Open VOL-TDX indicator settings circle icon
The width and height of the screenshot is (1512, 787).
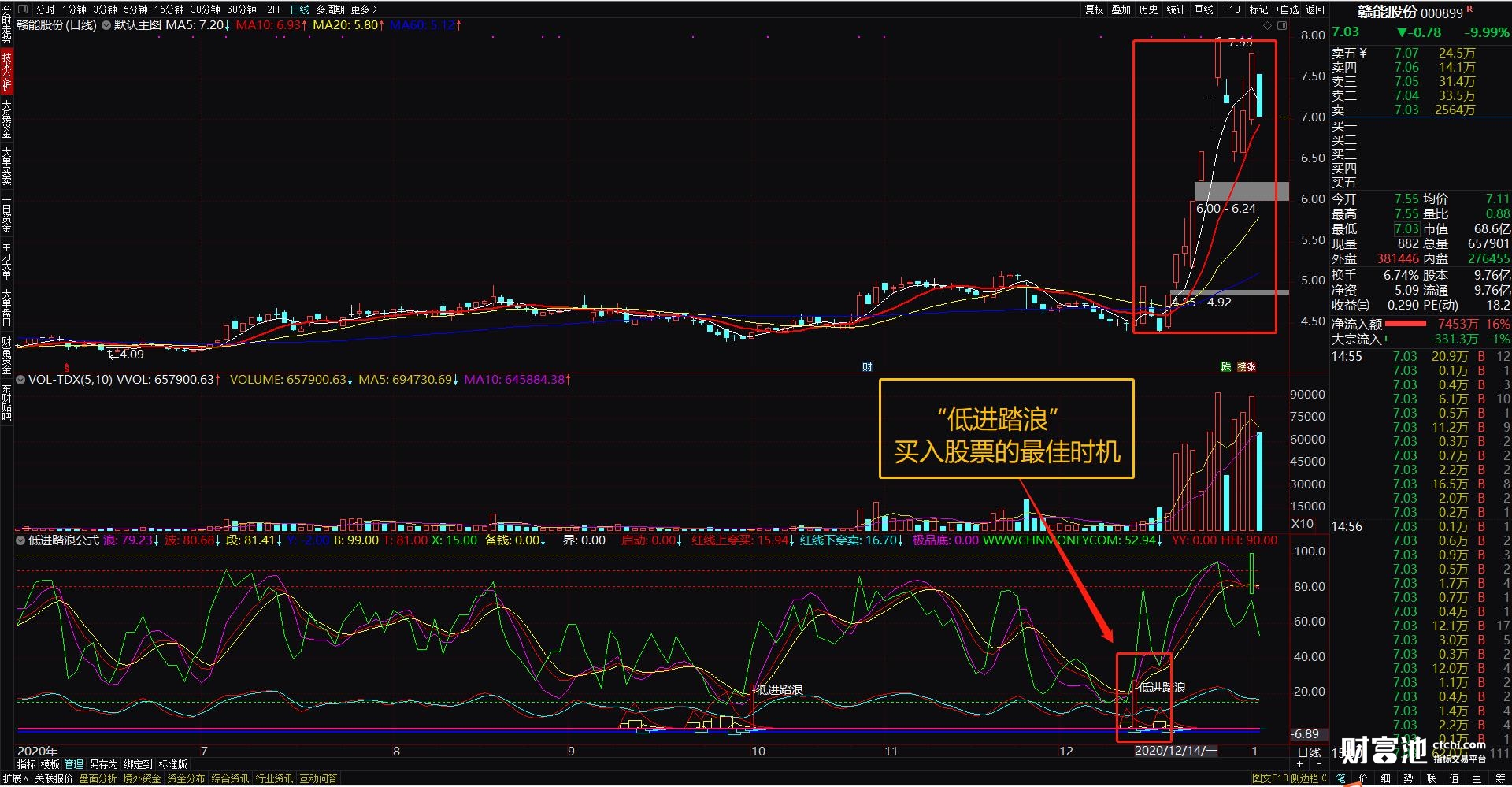pyautogui.click(x=20, y=380)
